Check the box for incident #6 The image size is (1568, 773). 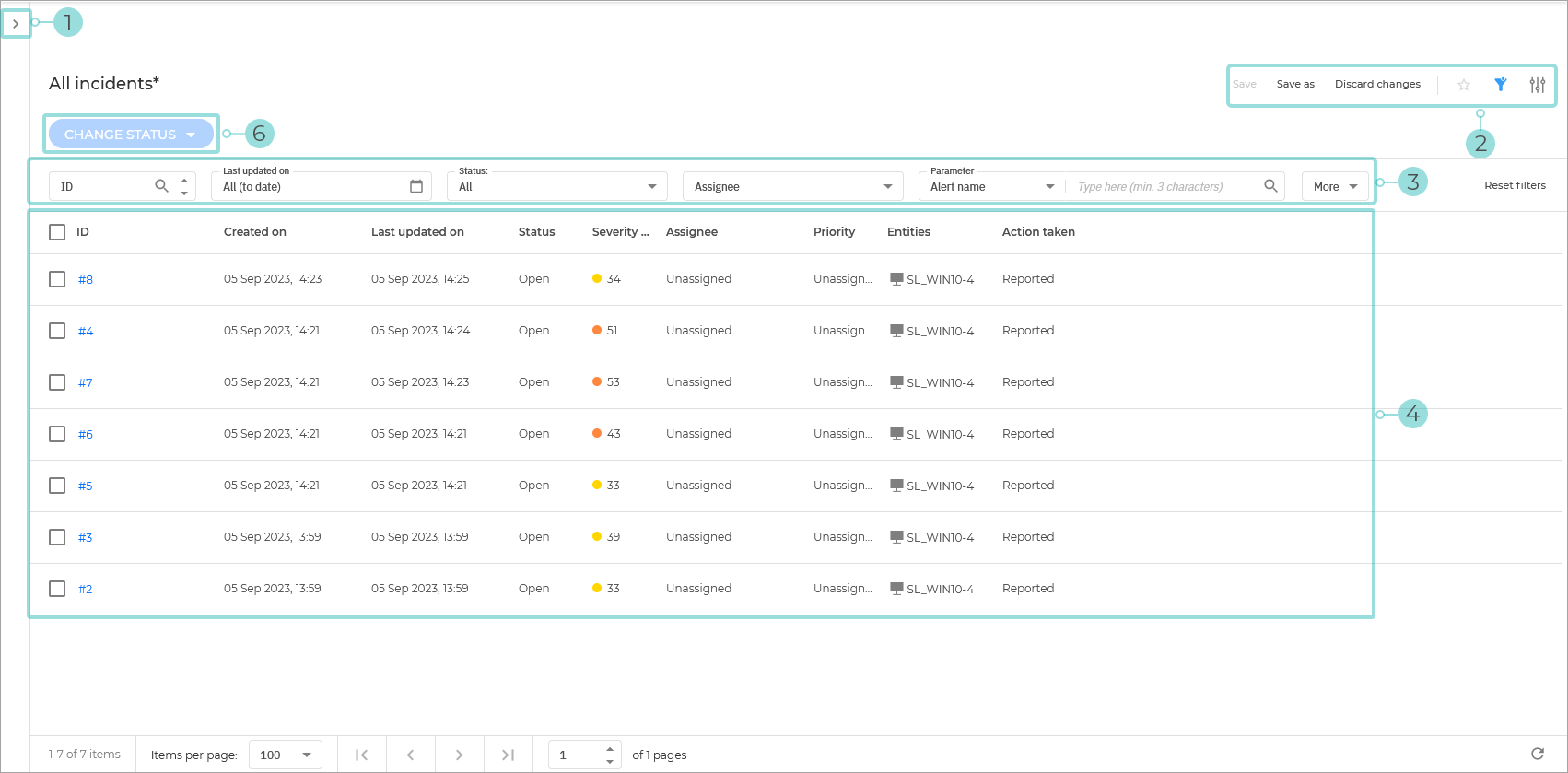pos(57,434)
